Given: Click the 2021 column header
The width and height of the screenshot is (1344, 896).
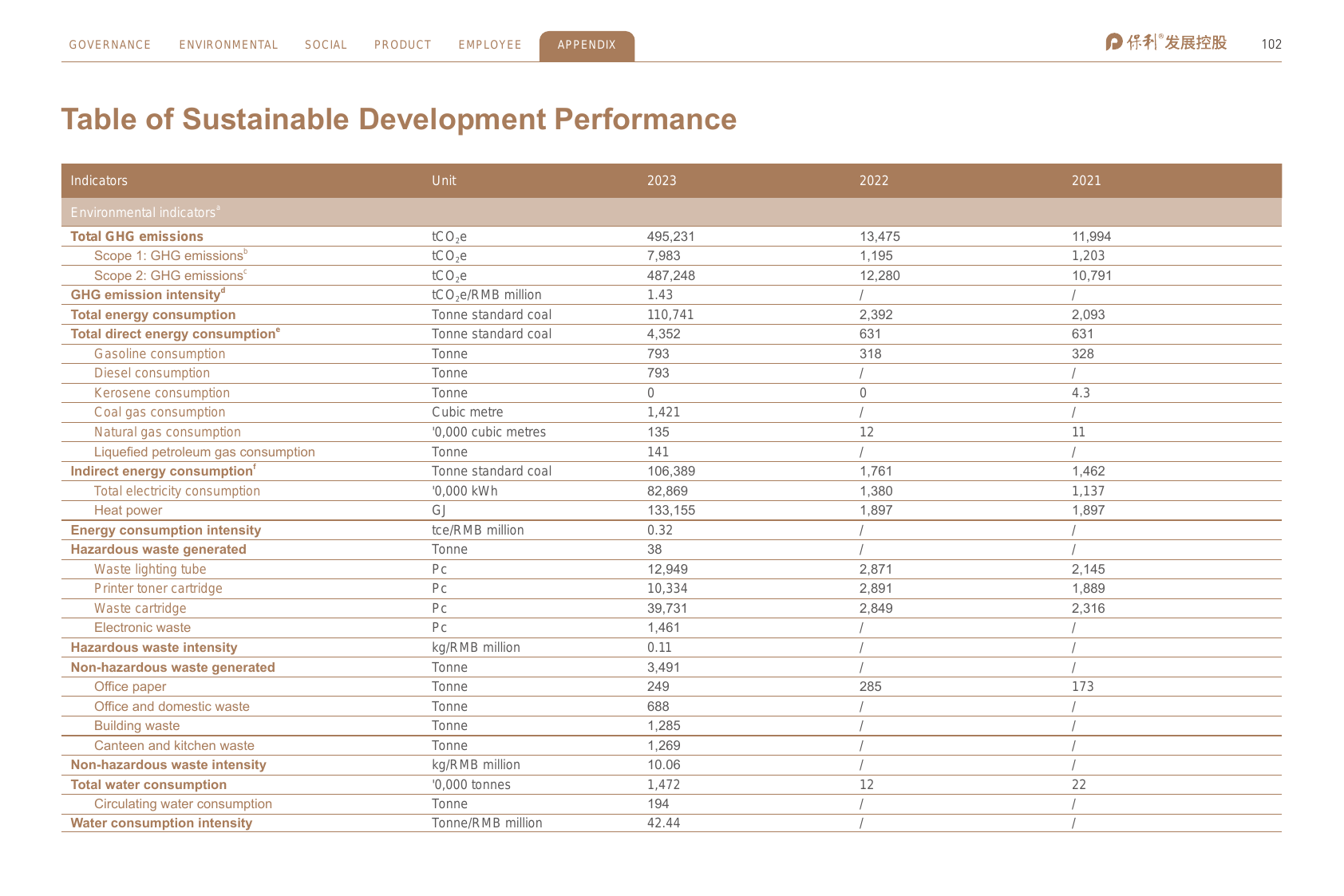Looking at the screenshot, I should 1086,180.
